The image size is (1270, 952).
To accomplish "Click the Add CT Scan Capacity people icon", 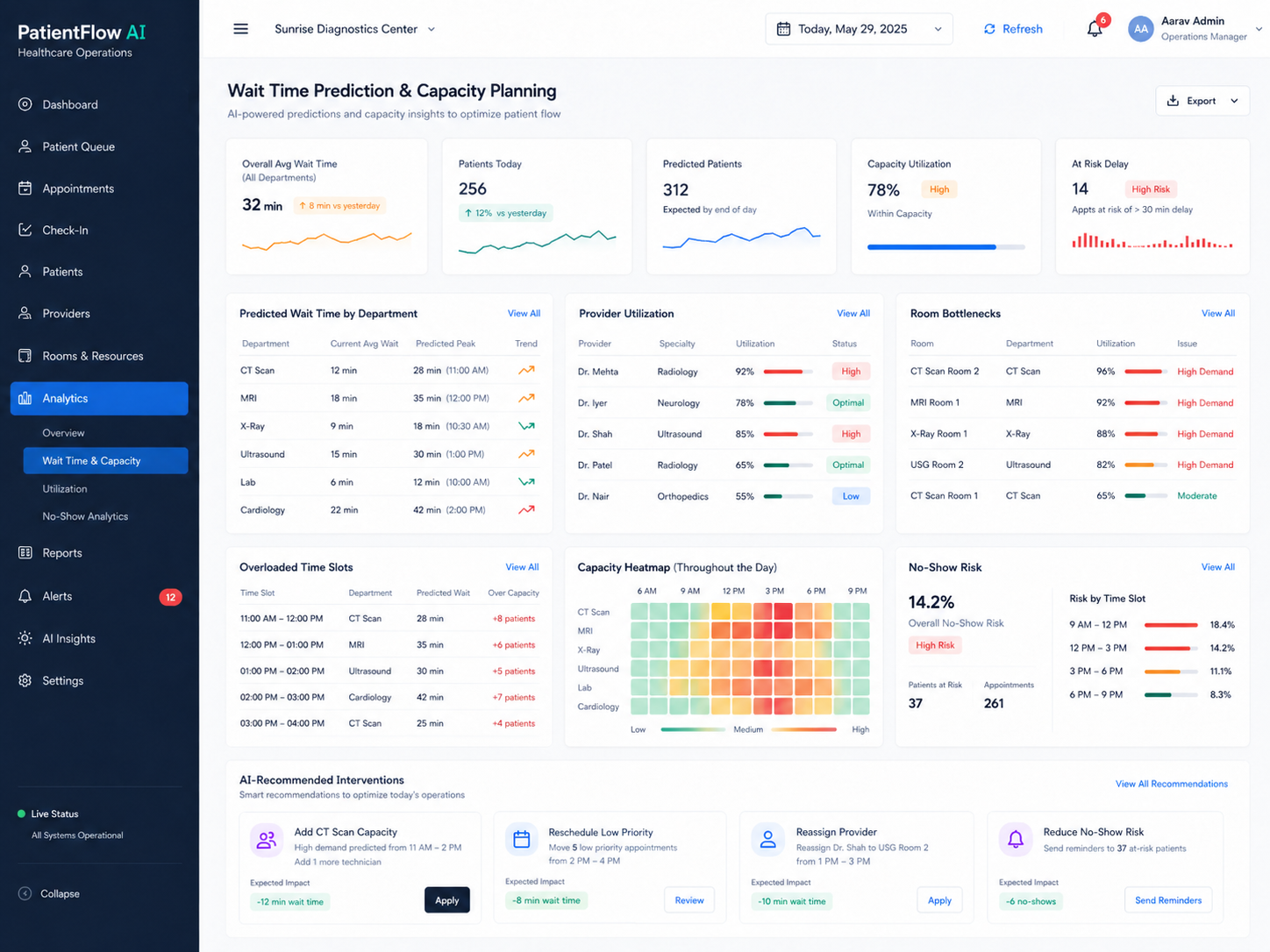I will pos(267,840).
